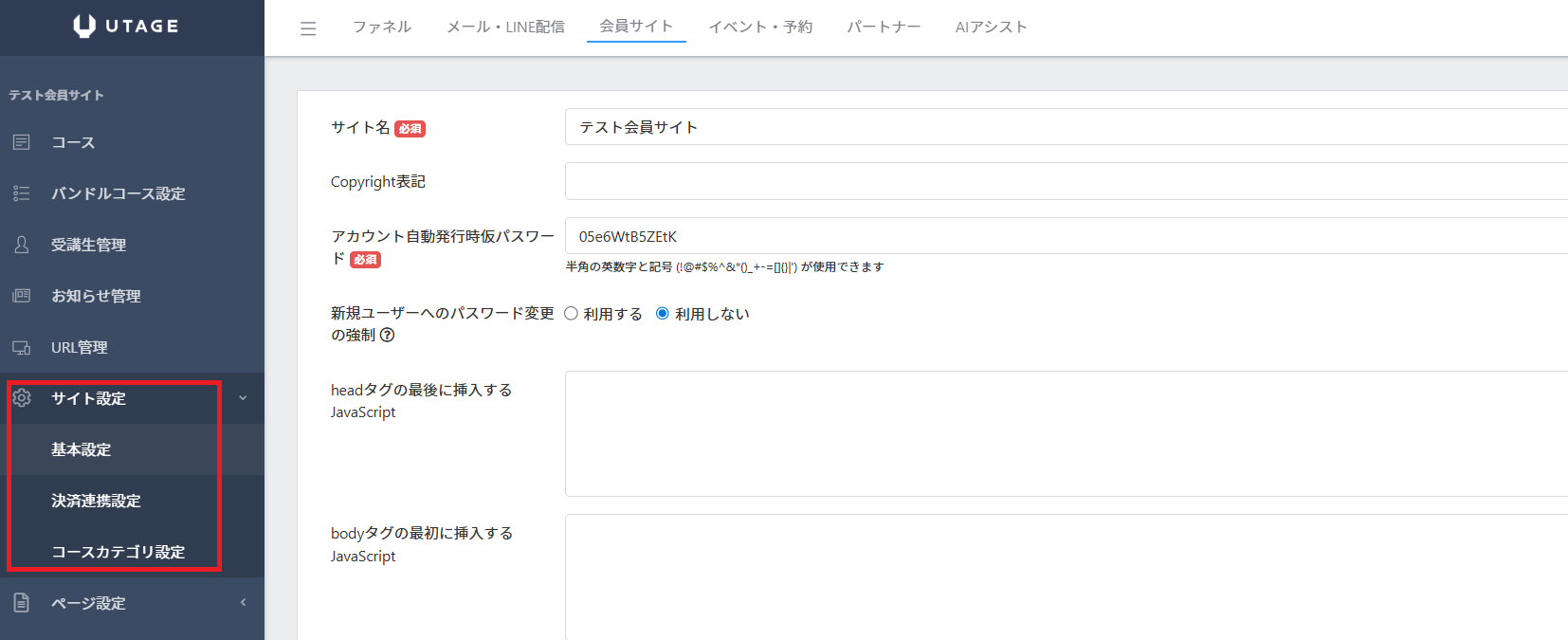Image resolution: width=1568 pixels, height=640 pixels.
Task: Open 決済連携設定 in the sidebar
Action: pyautogui.click(x=96, y=501)
